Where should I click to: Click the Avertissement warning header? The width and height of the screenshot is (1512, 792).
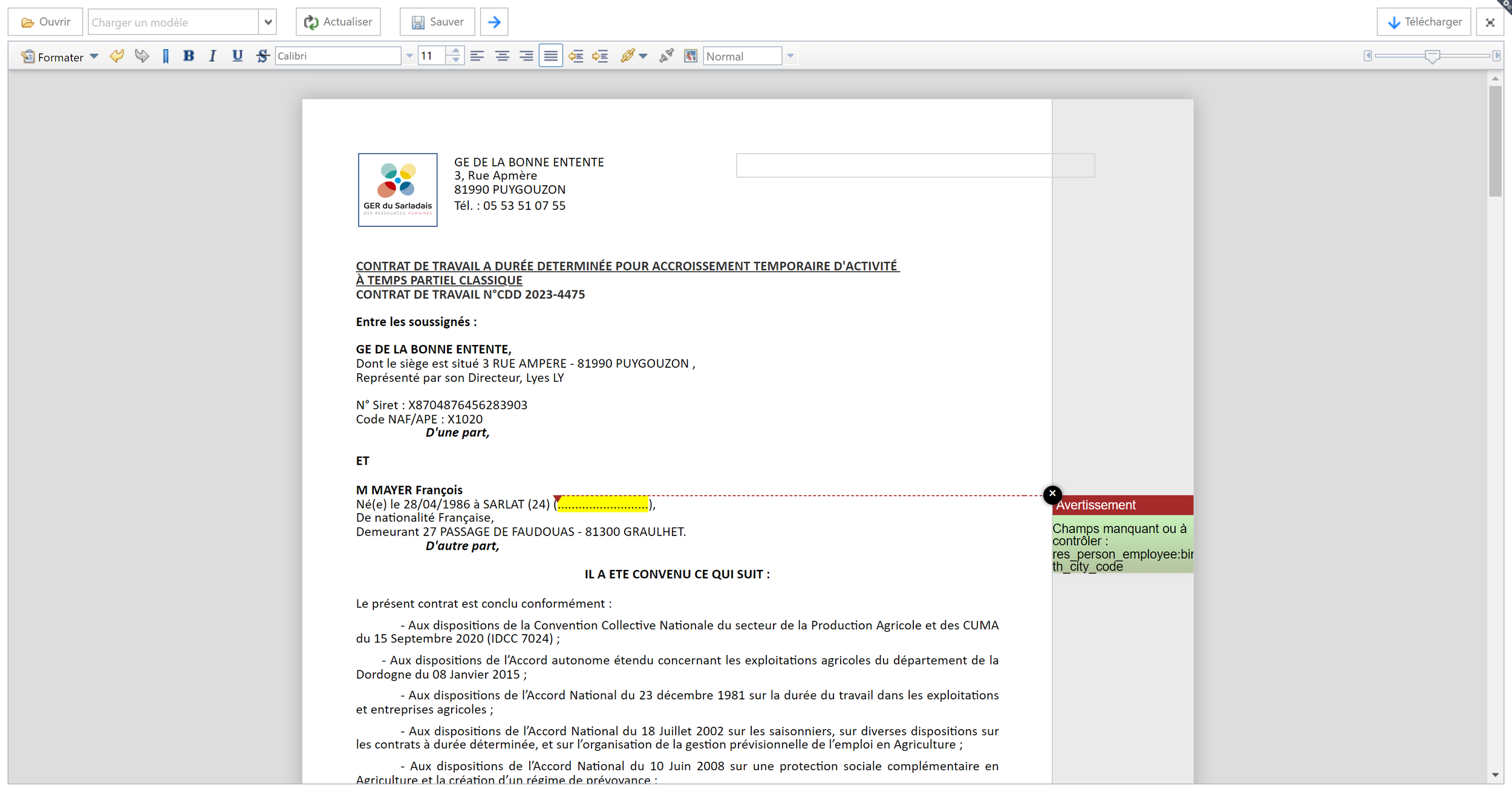point(1123,505)
